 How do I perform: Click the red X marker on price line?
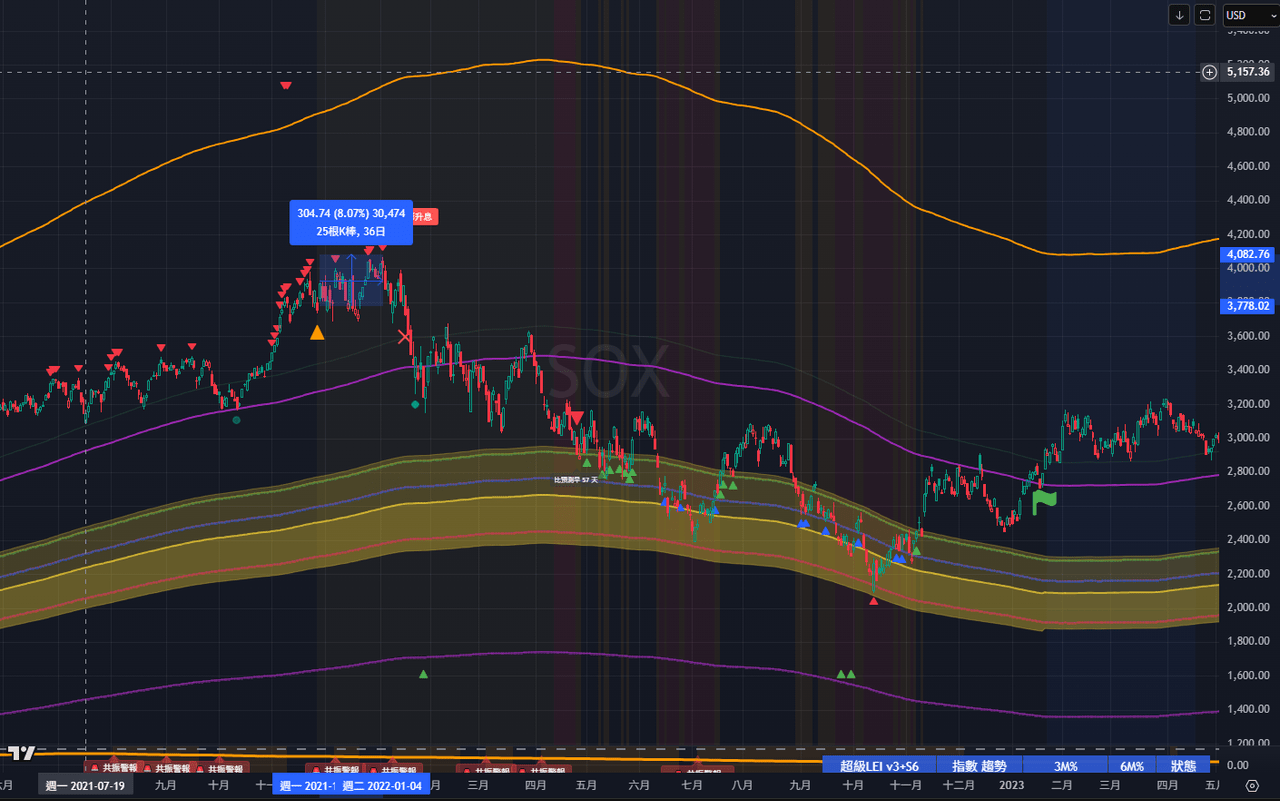tap(404, 337)
